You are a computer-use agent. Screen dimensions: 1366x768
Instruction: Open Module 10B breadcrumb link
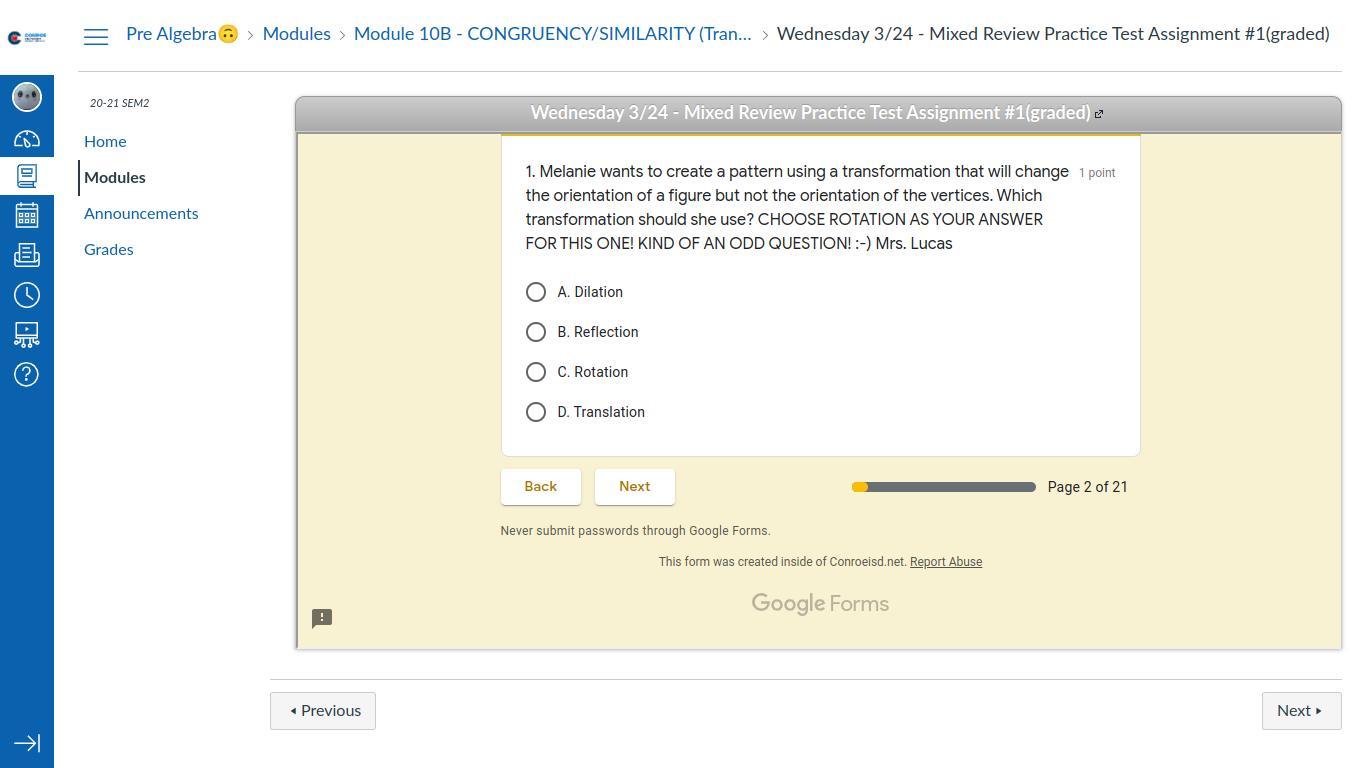point(552,34)
